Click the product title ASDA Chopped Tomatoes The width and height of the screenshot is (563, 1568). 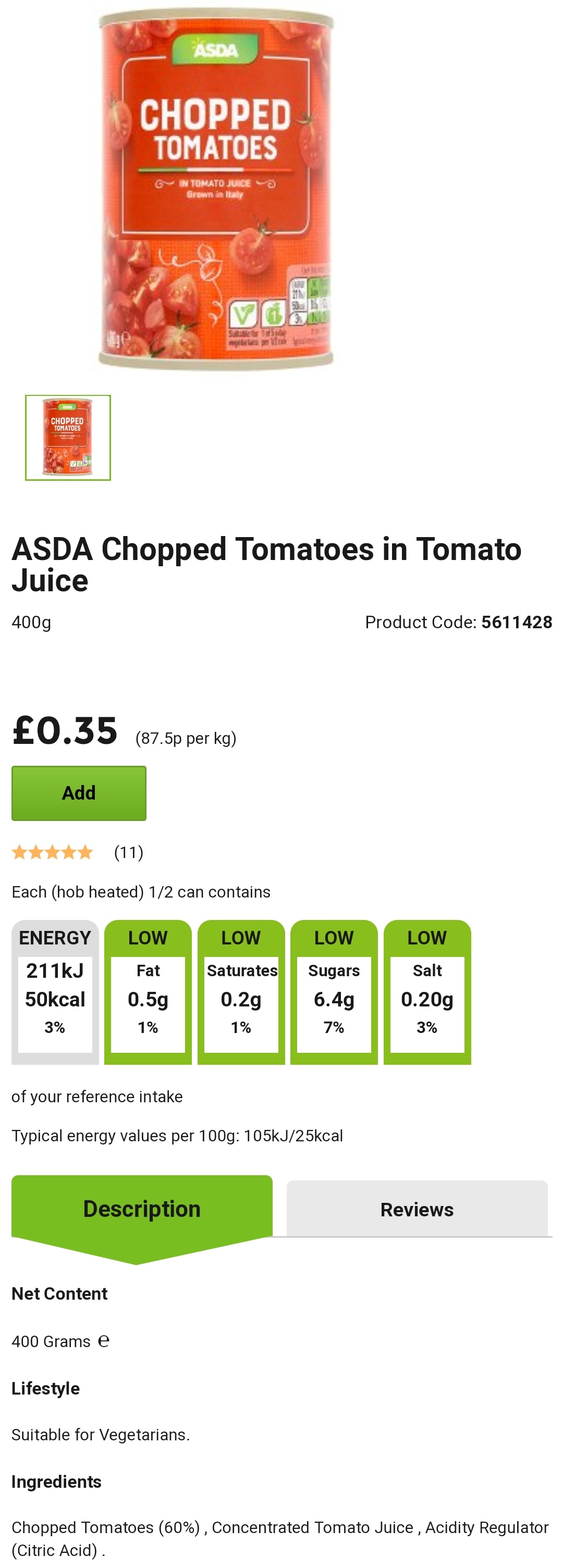pos(266,564)
